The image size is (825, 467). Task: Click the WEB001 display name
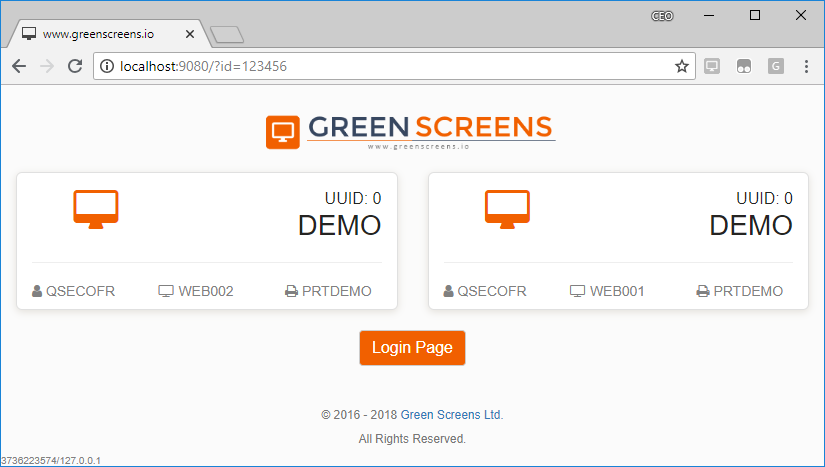(x=617, y=291)
